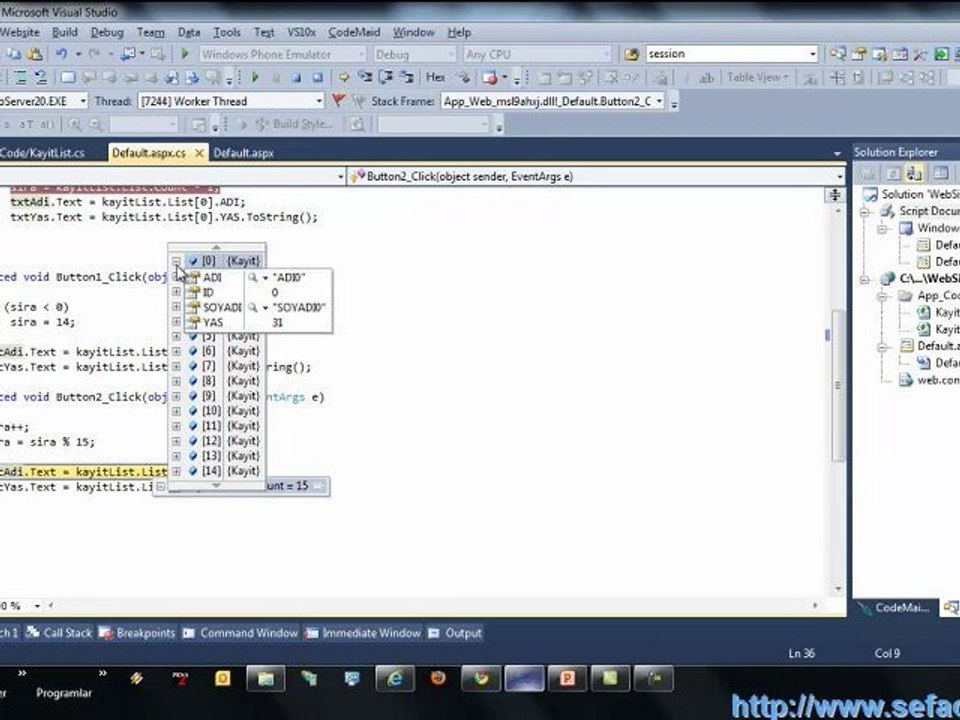Open the Command Window tab
Image resolution: width=960 pixels, height=720 pixels.
[240, 633]
